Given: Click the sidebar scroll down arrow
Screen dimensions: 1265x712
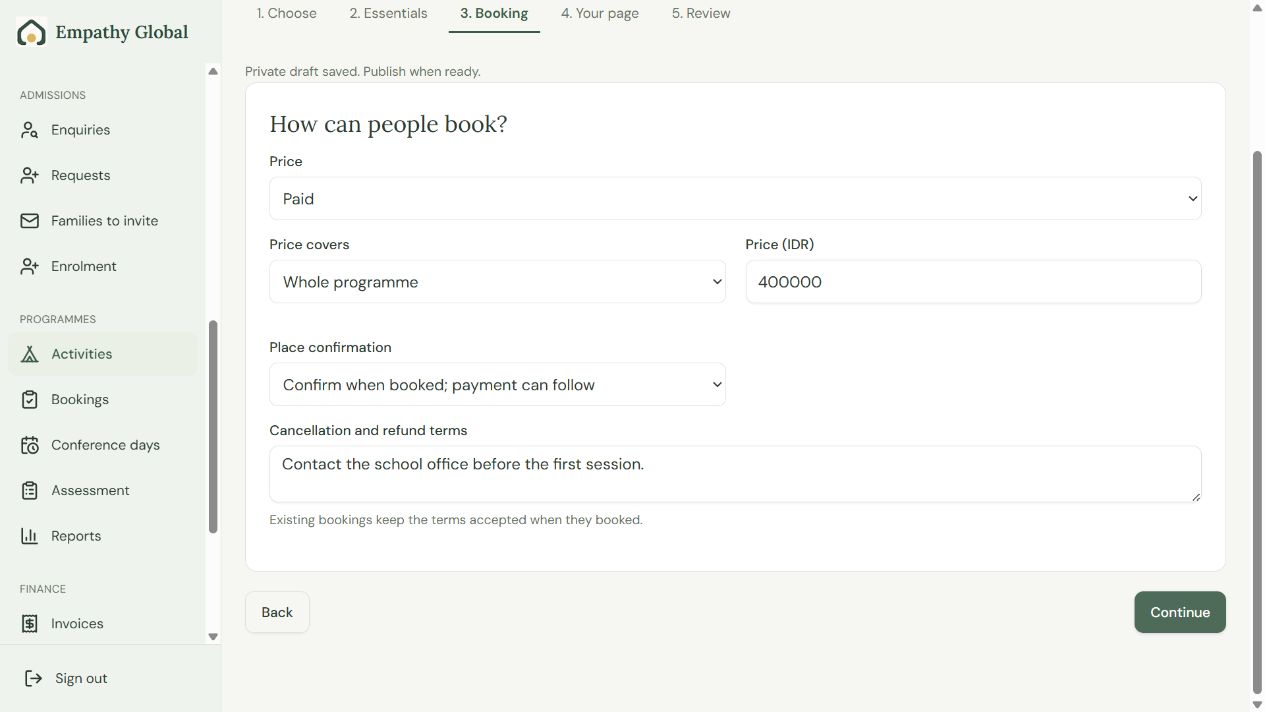Looking at the screenshot, I should coord(213,636).
